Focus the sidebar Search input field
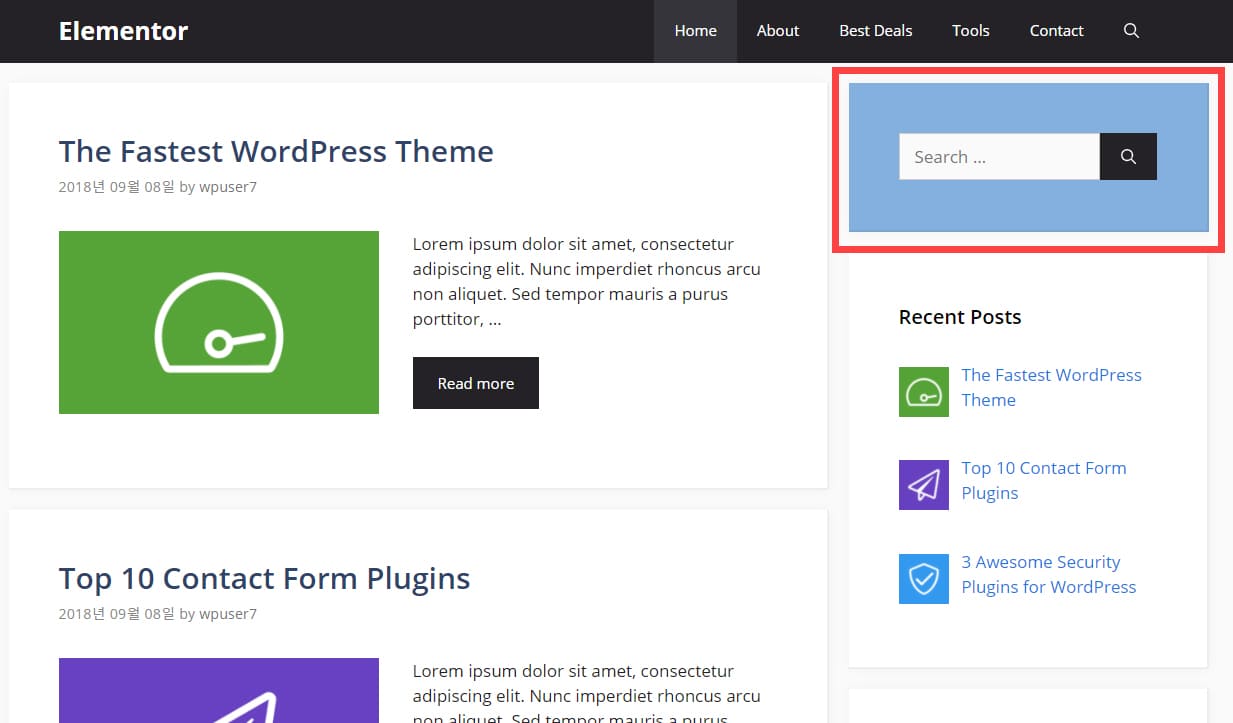The height and width of the screenshot is (723, 1233). point(999,157)
